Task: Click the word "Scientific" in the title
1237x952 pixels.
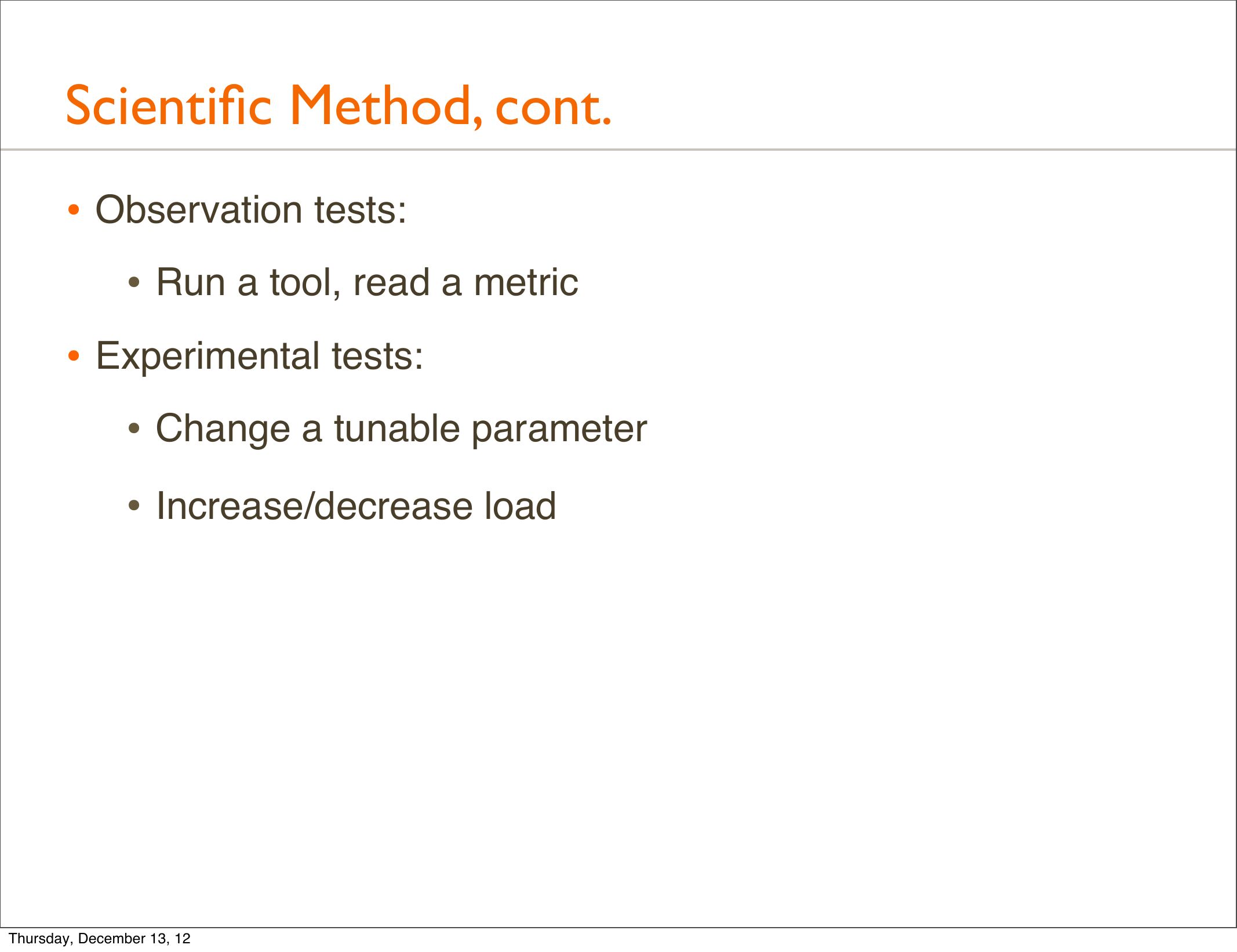Action: click(168, 106)
